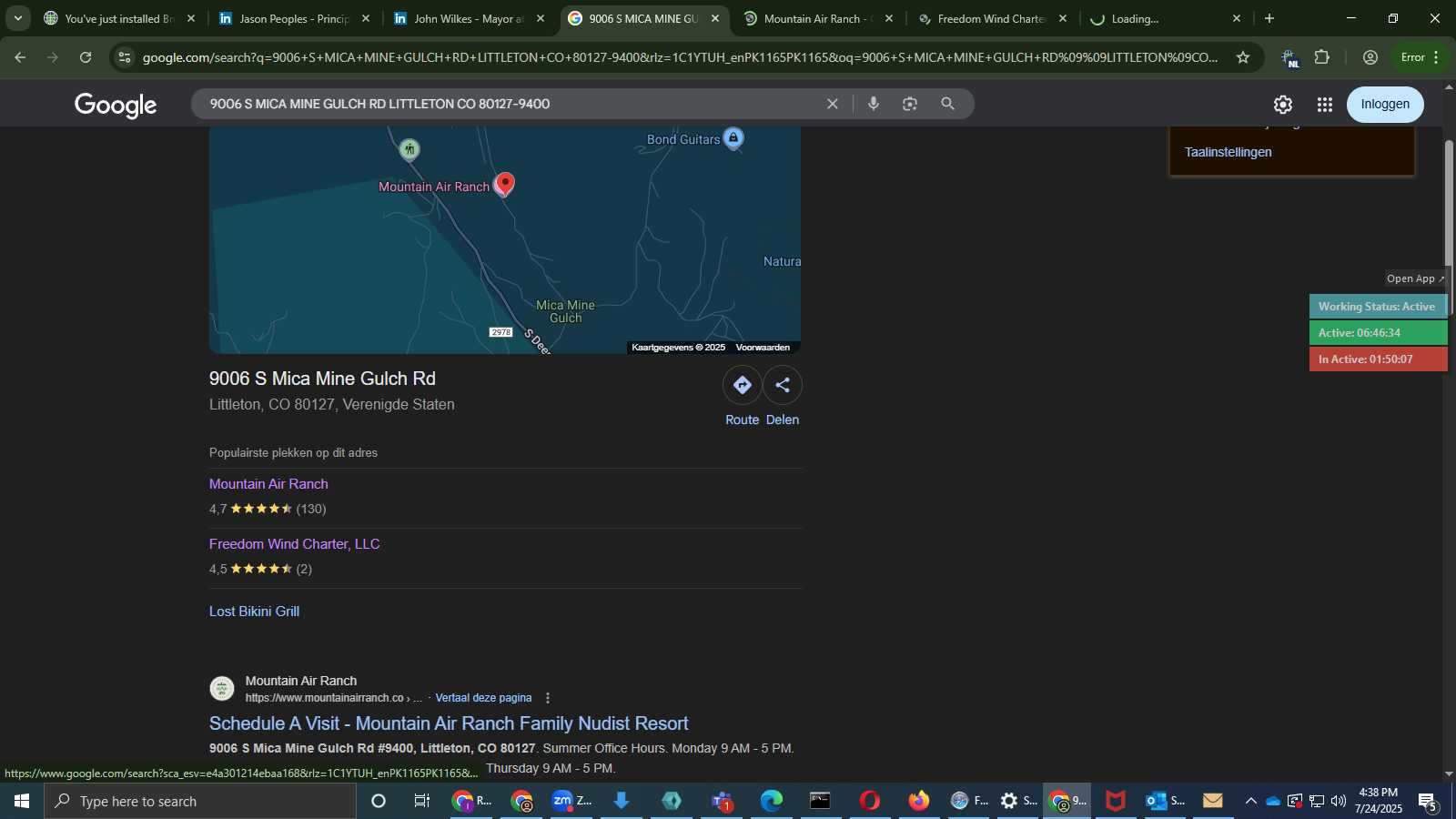1456x819 pixels.
Task: Open Freedom Wind Charter, LLC link
Action: point(294,544)
